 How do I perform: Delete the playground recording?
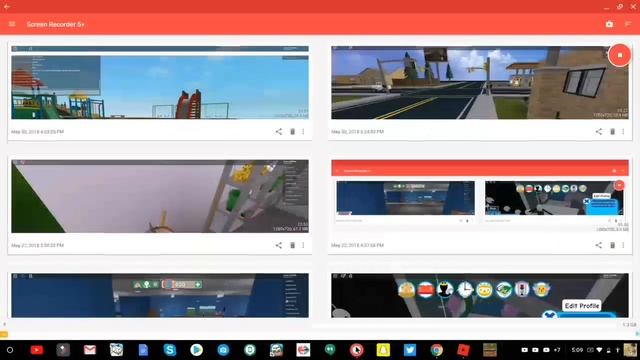[x=292, y=131]
